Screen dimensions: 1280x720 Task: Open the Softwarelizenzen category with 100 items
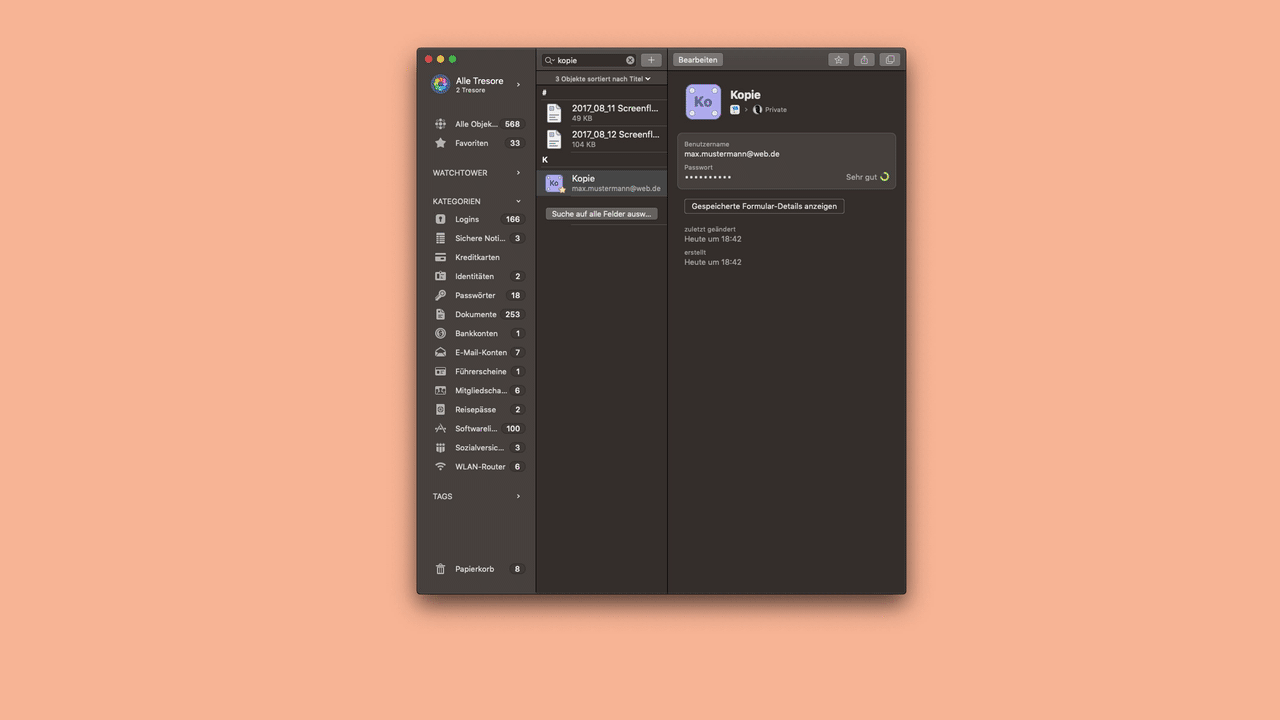click(476, 428)
